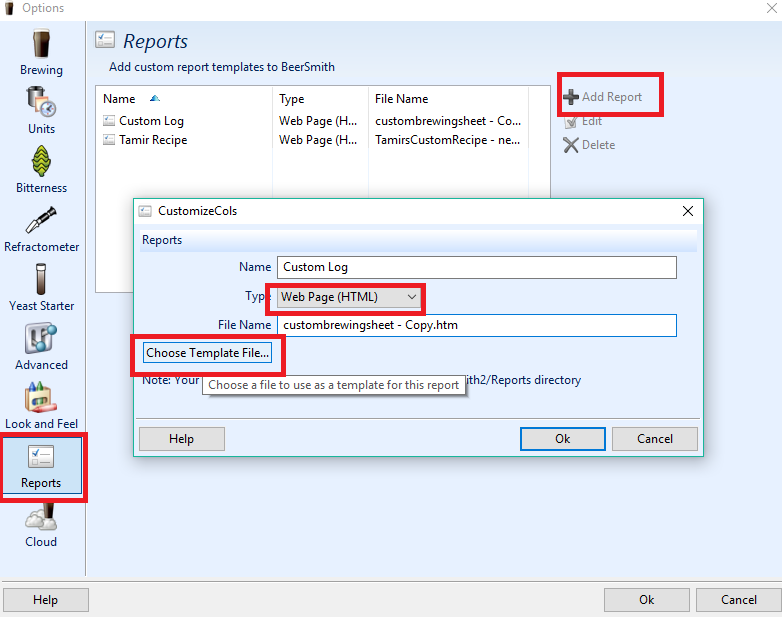Viewport: 782px width, 617px height.
Task: Click Help in CustomizeCols dialog
Action: click(182, 439)
